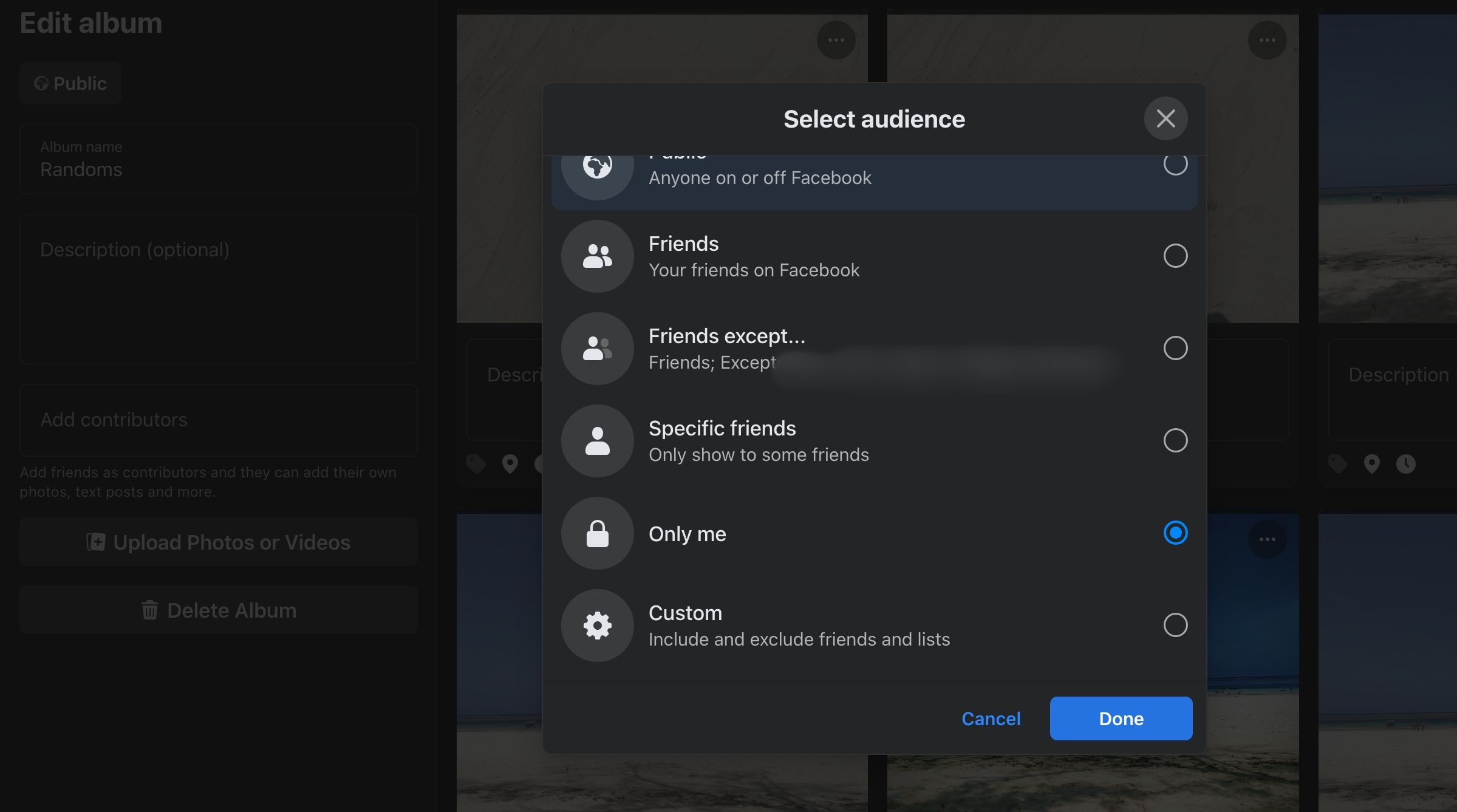Open the Public audience selector button
1457x812 pixels.
[70, 83]
